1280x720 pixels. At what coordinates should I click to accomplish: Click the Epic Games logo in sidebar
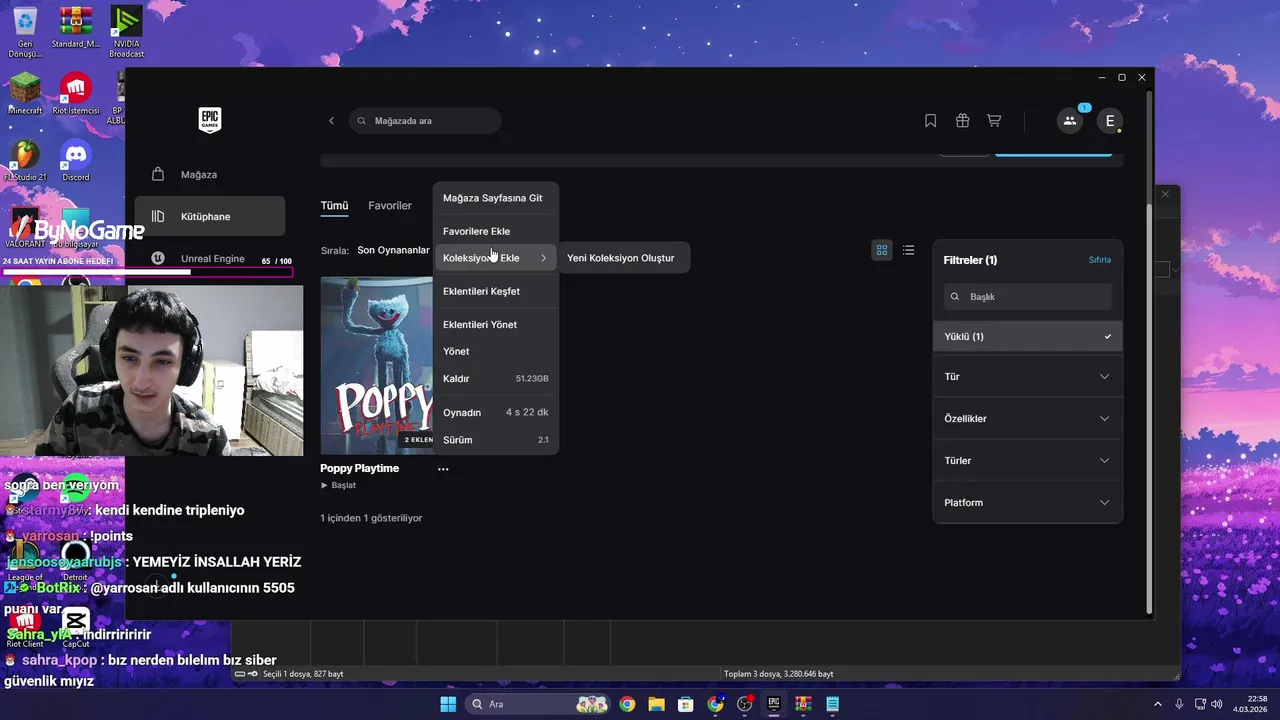209,120
